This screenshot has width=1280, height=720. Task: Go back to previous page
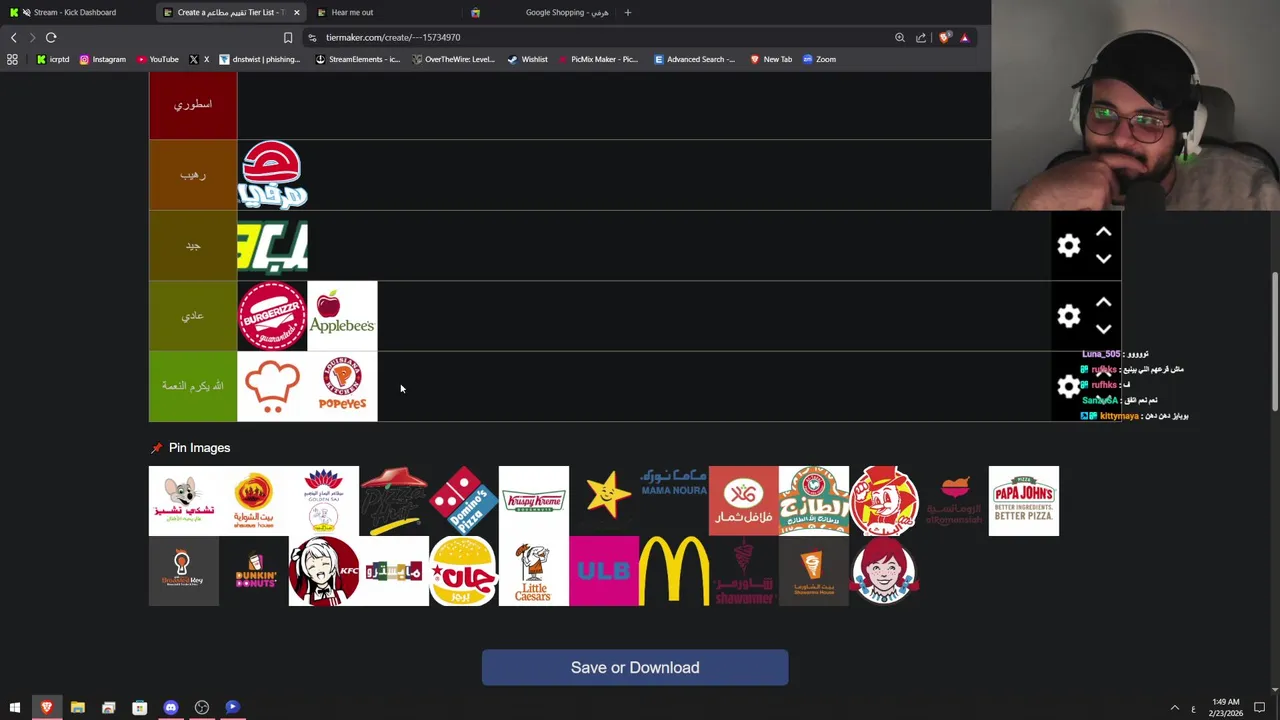(x=13, y=37)
